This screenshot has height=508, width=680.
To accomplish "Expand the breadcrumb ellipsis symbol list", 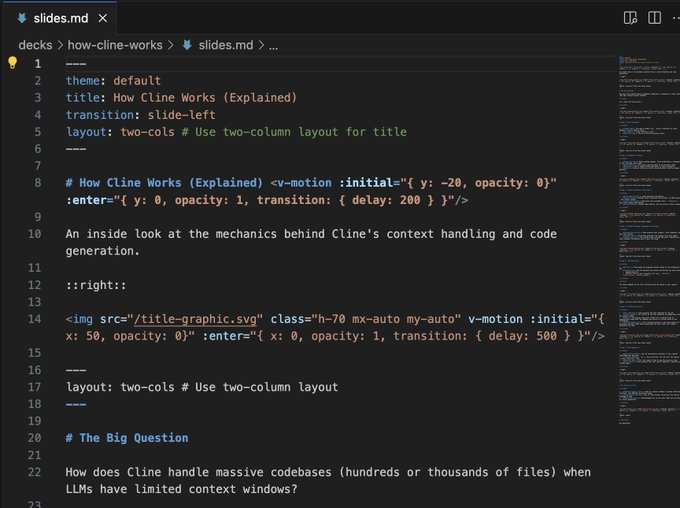I will (x=273, y=46).
